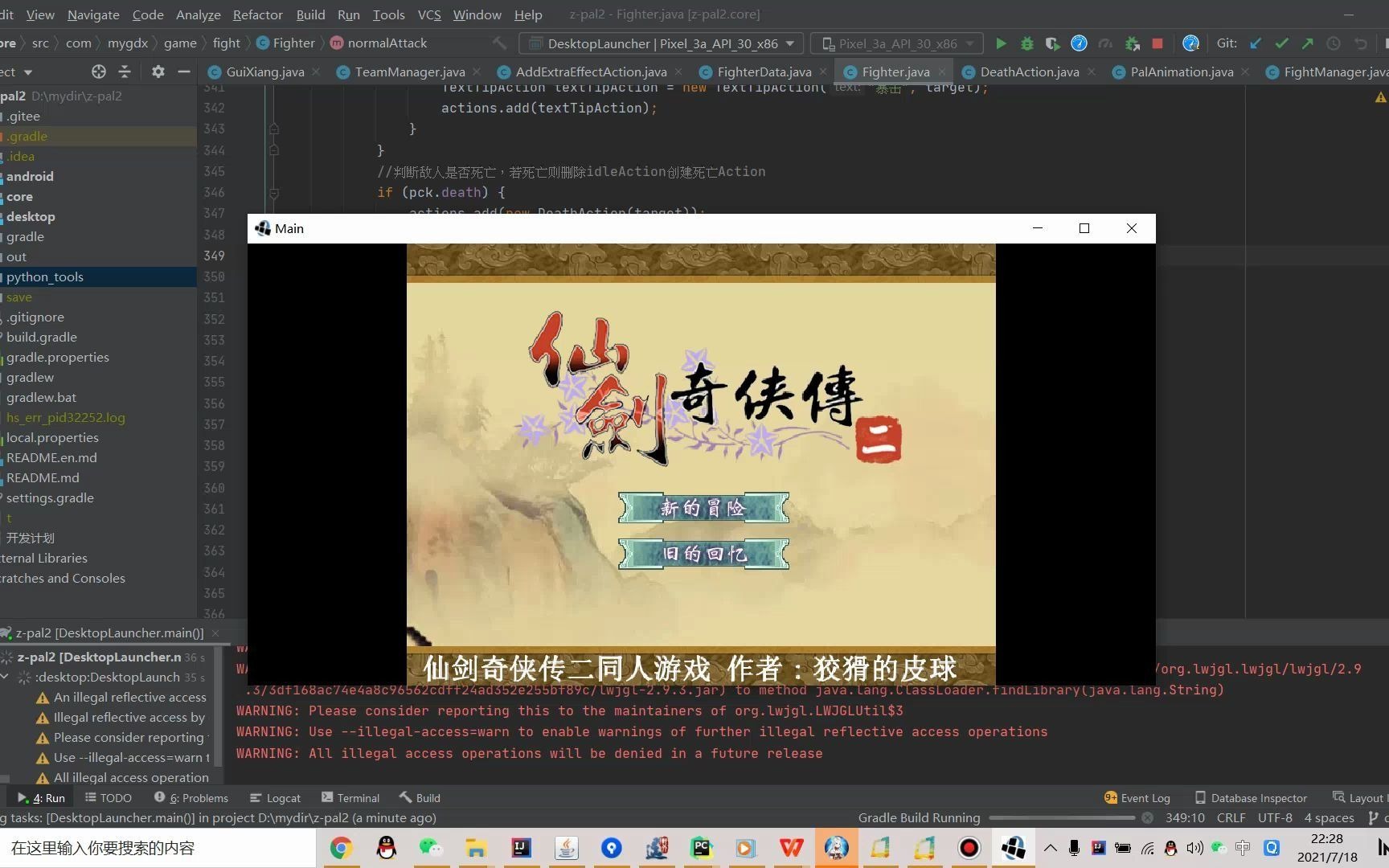Run with coverage shield icon
1389x868 pixels.
1052,43
